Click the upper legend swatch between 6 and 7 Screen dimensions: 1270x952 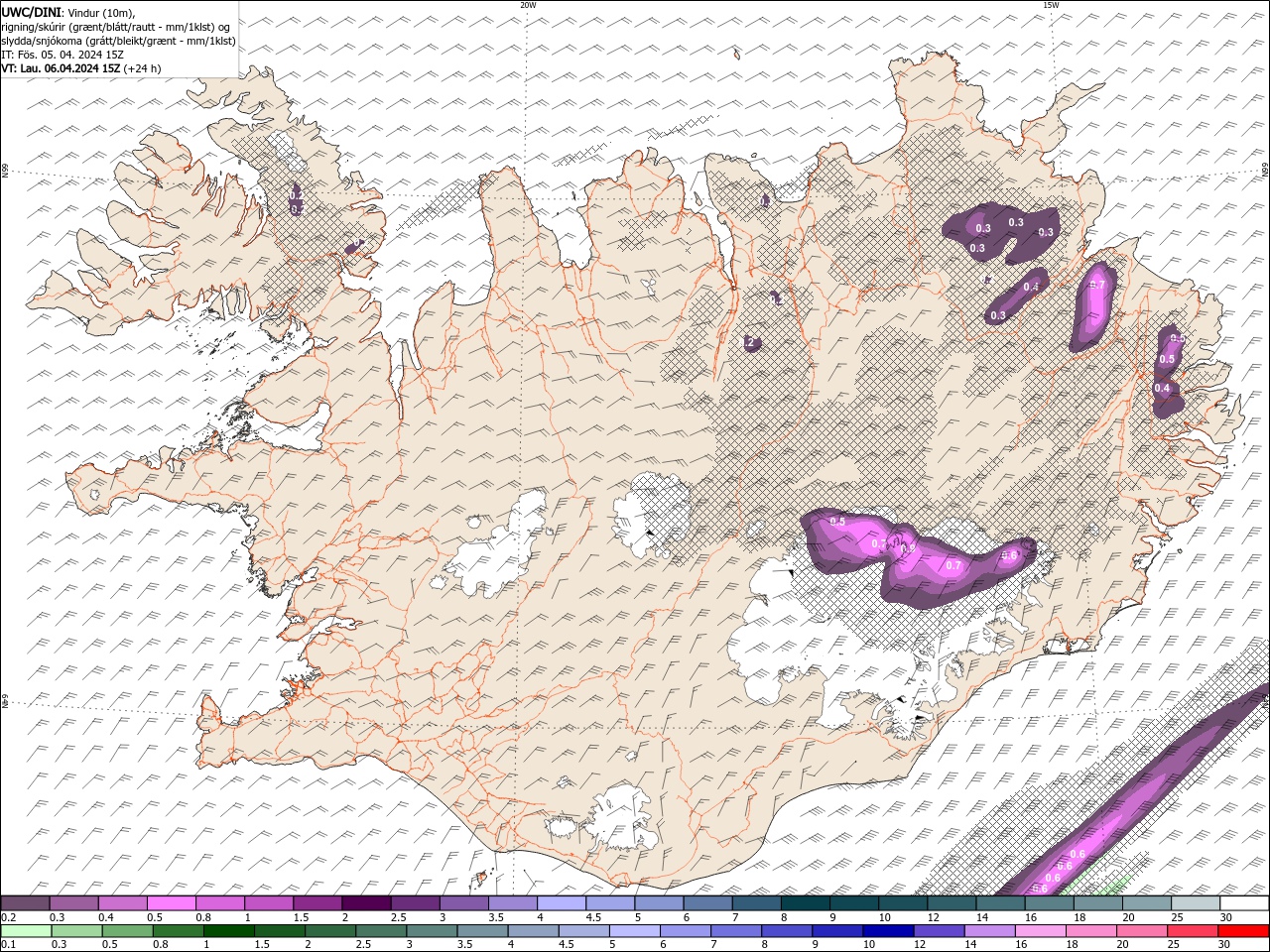pos(707,903)
